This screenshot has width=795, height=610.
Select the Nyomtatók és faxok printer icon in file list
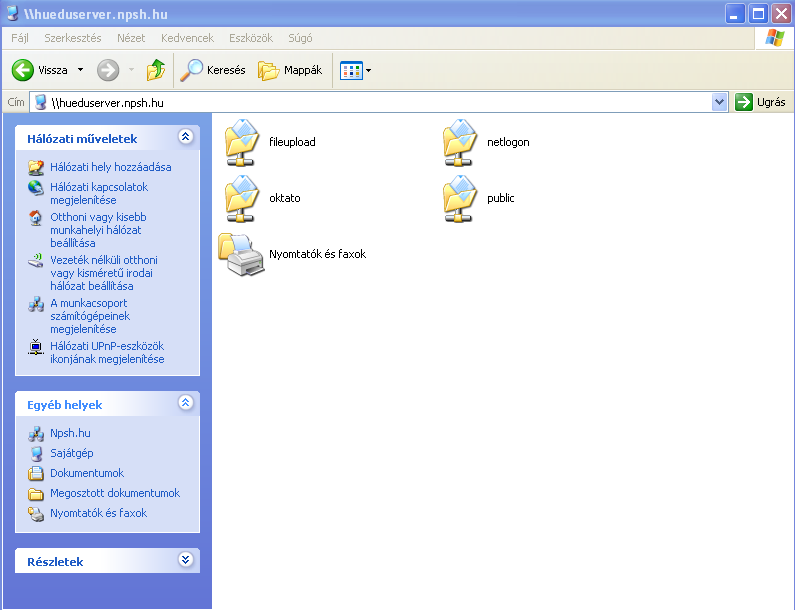[x=241, y=254]
